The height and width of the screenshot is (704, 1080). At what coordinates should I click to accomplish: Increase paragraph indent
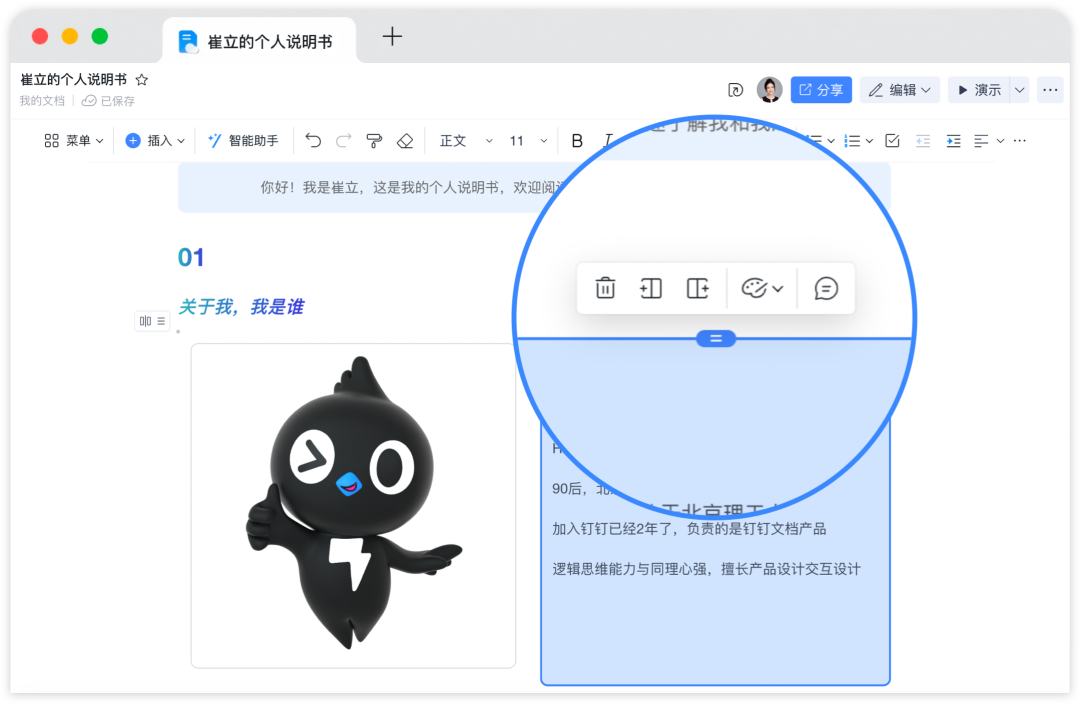click(953, 141)
